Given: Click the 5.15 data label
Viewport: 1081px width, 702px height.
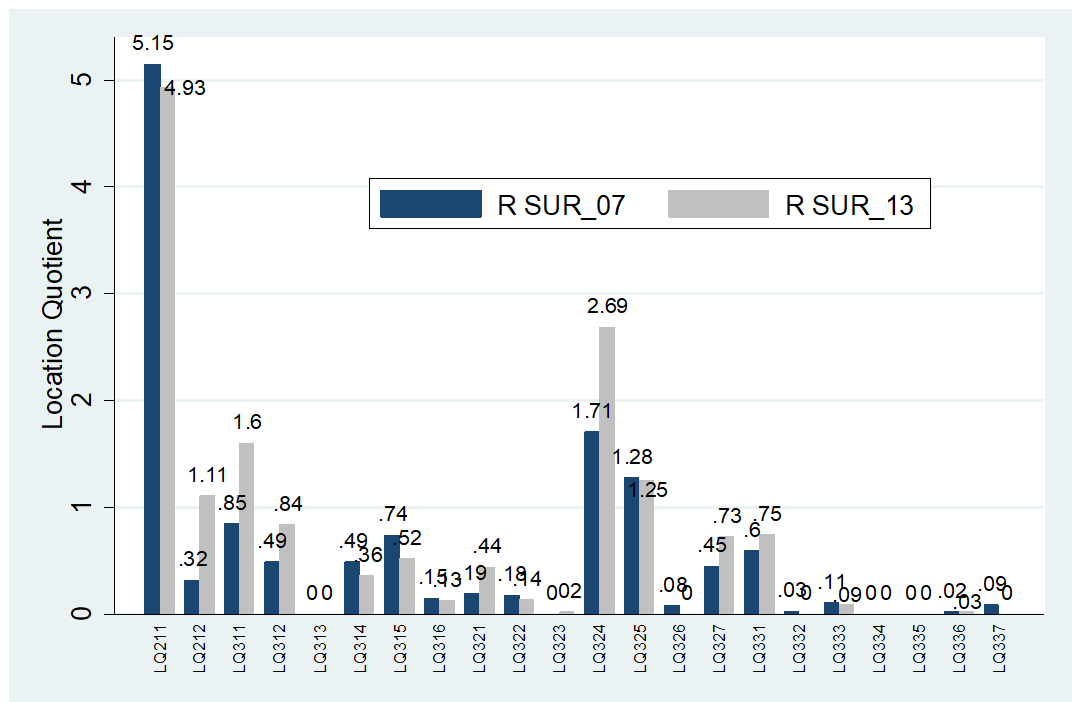Looking at the screenshot, I should coord(152,45).
